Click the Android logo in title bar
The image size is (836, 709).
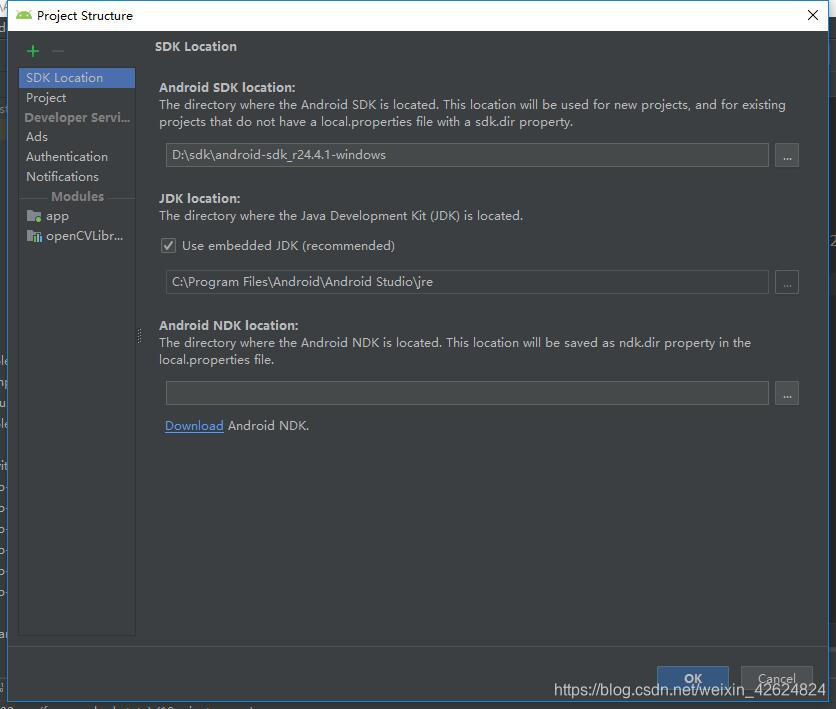(x=23, y=15)
